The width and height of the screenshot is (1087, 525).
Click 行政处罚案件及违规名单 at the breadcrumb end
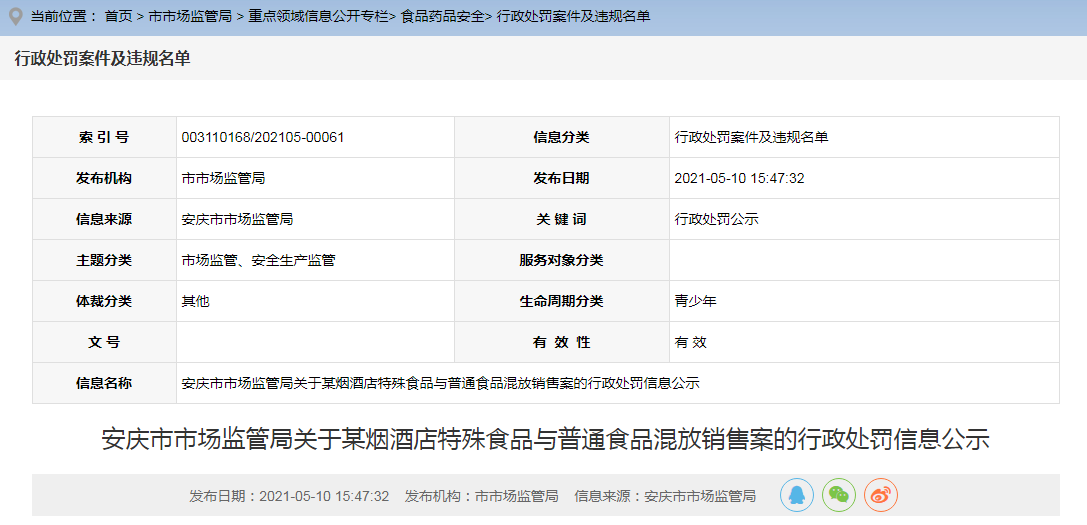click(x=573, y=17)
